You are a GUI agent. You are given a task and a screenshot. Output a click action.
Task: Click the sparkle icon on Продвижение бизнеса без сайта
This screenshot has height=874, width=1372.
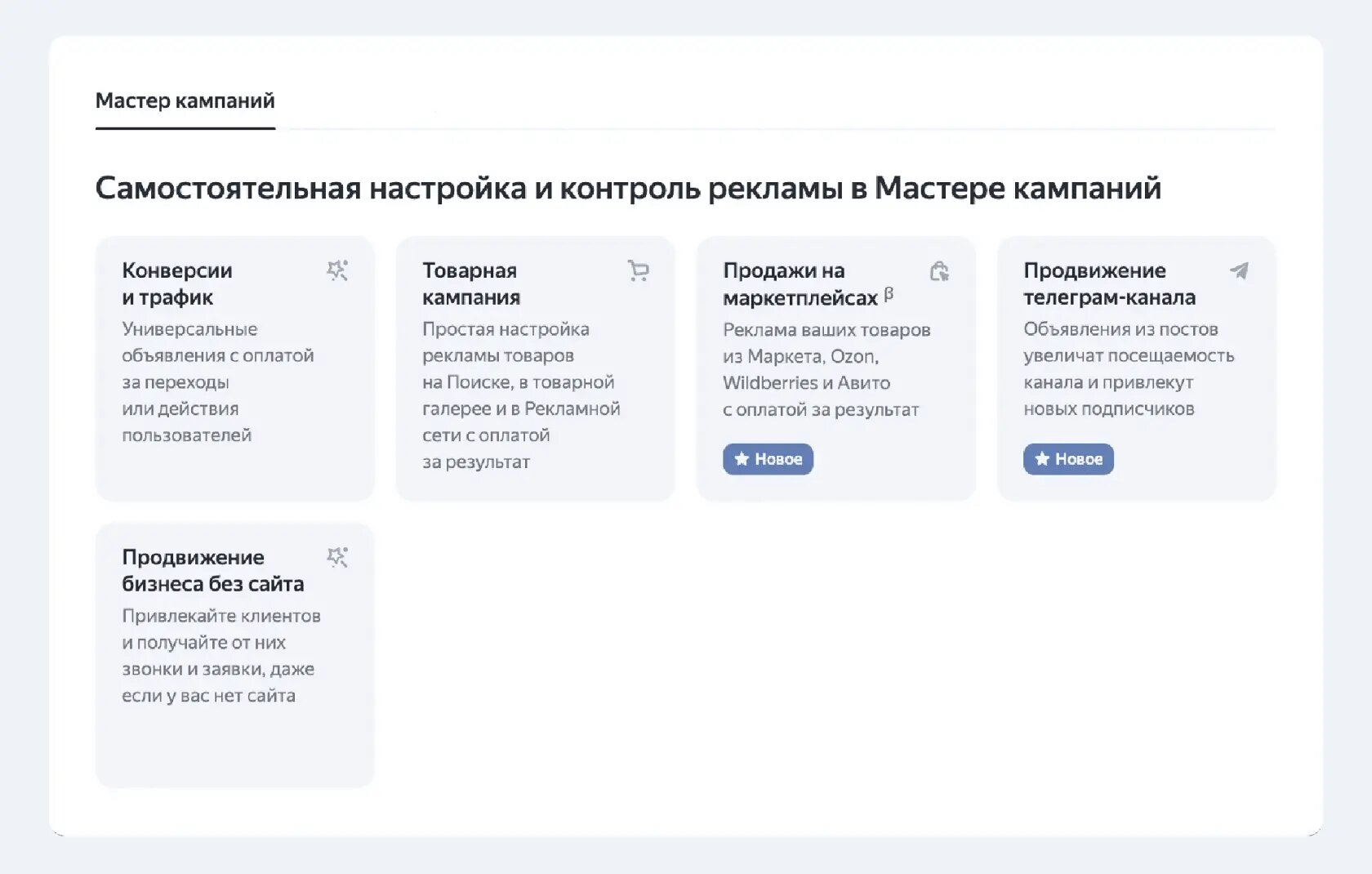click(x=337, y=557)
